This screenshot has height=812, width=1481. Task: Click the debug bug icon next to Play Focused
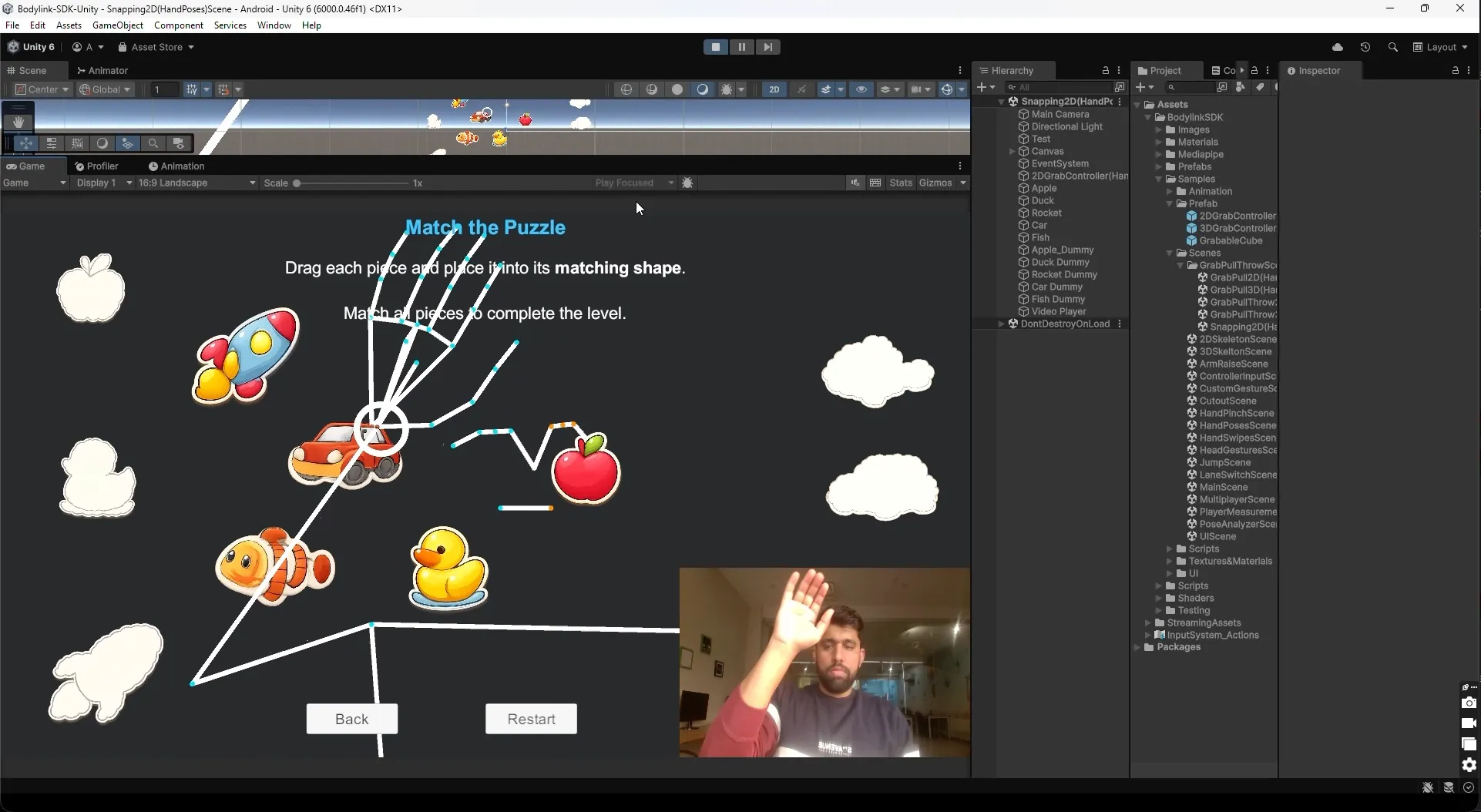click(x=688, y=183)
